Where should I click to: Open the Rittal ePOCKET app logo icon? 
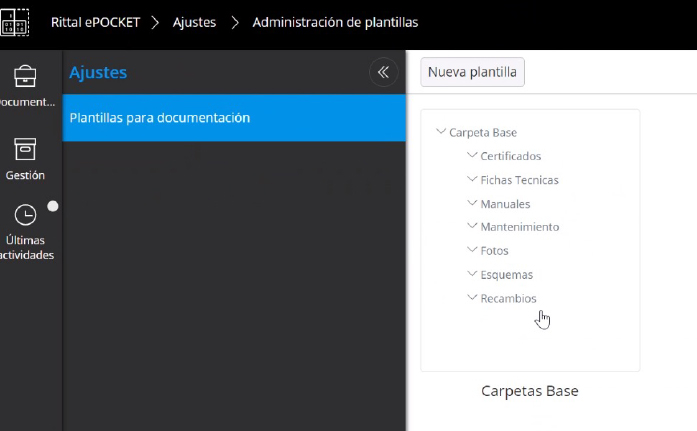coord(15,22)
